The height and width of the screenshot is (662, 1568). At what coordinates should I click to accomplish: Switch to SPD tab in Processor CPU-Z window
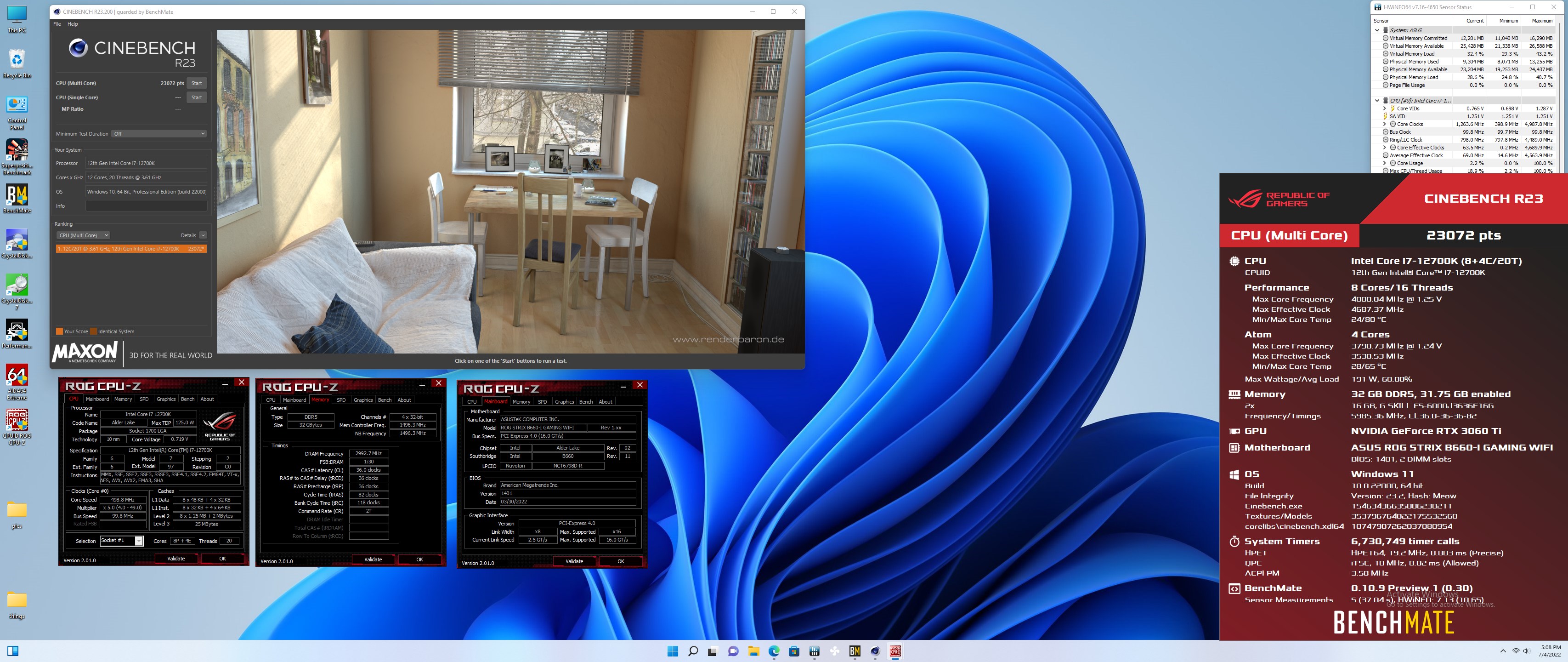pyautogui.click(x=144, y=399)
